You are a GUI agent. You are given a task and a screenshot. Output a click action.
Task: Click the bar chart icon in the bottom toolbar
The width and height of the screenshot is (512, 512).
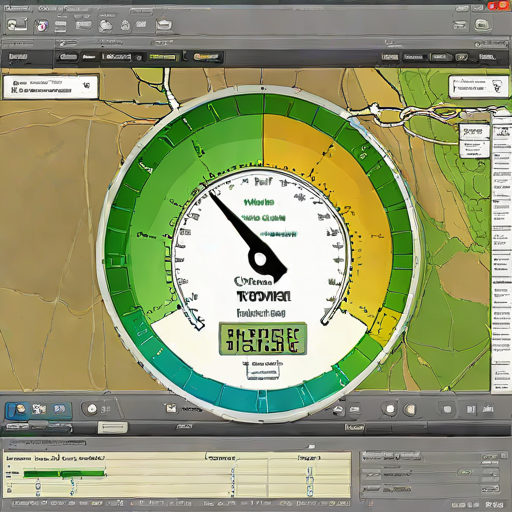[488, 409]
